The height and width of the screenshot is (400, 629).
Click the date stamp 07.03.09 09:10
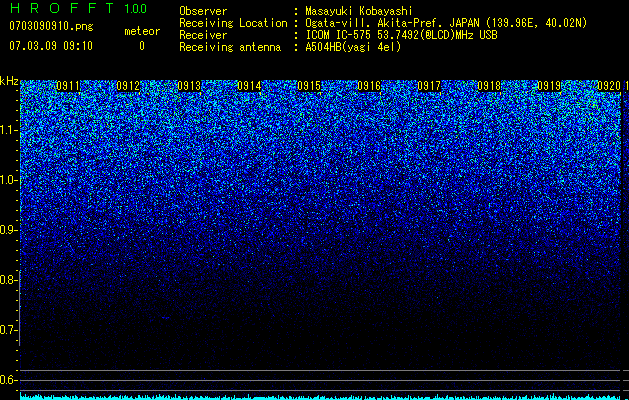tap(51, 46)
